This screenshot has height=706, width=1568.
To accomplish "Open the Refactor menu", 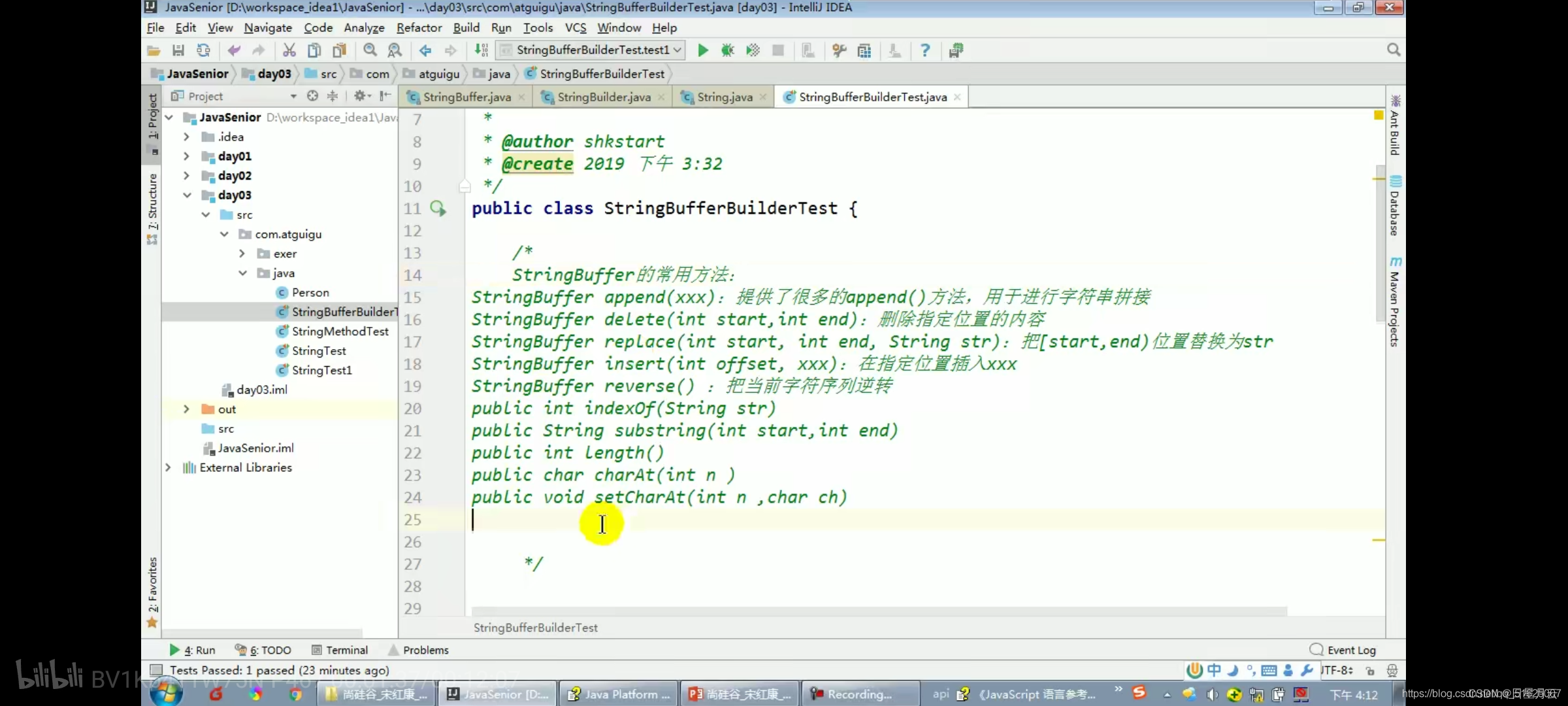I will (x=419, y=27).
